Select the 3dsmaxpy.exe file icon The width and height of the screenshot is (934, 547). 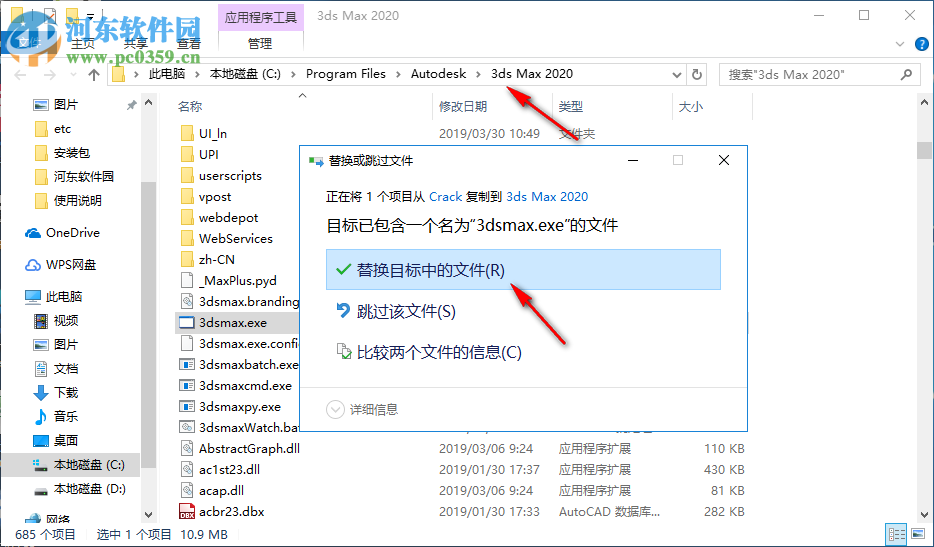(187, 406)
